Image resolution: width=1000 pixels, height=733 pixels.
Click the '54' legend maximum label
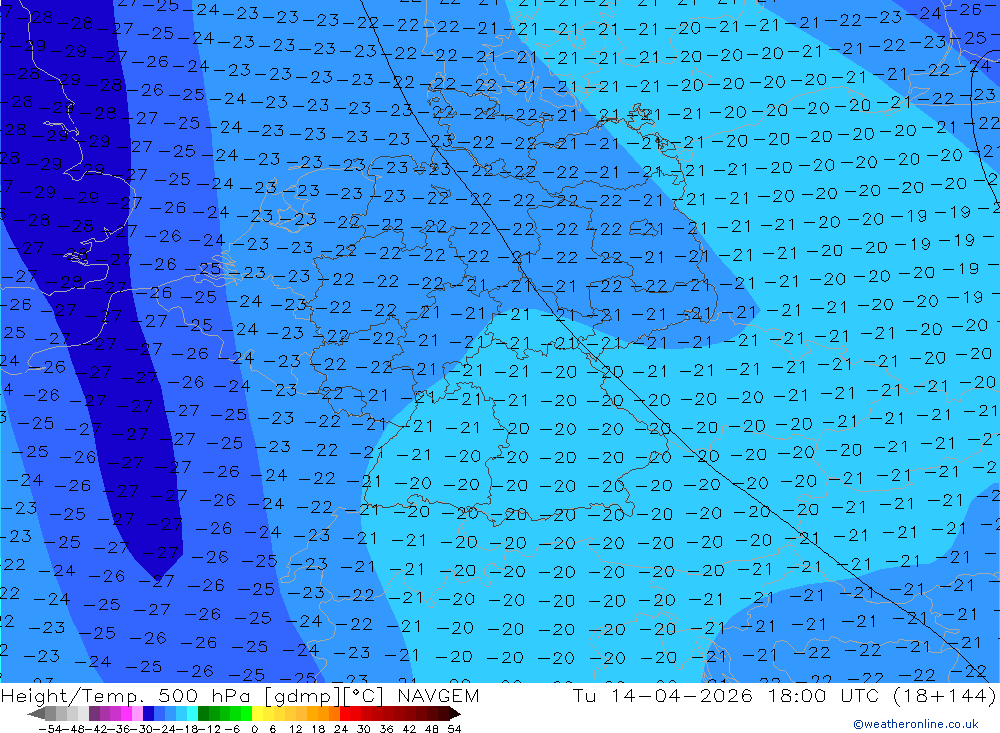(454, 729)
